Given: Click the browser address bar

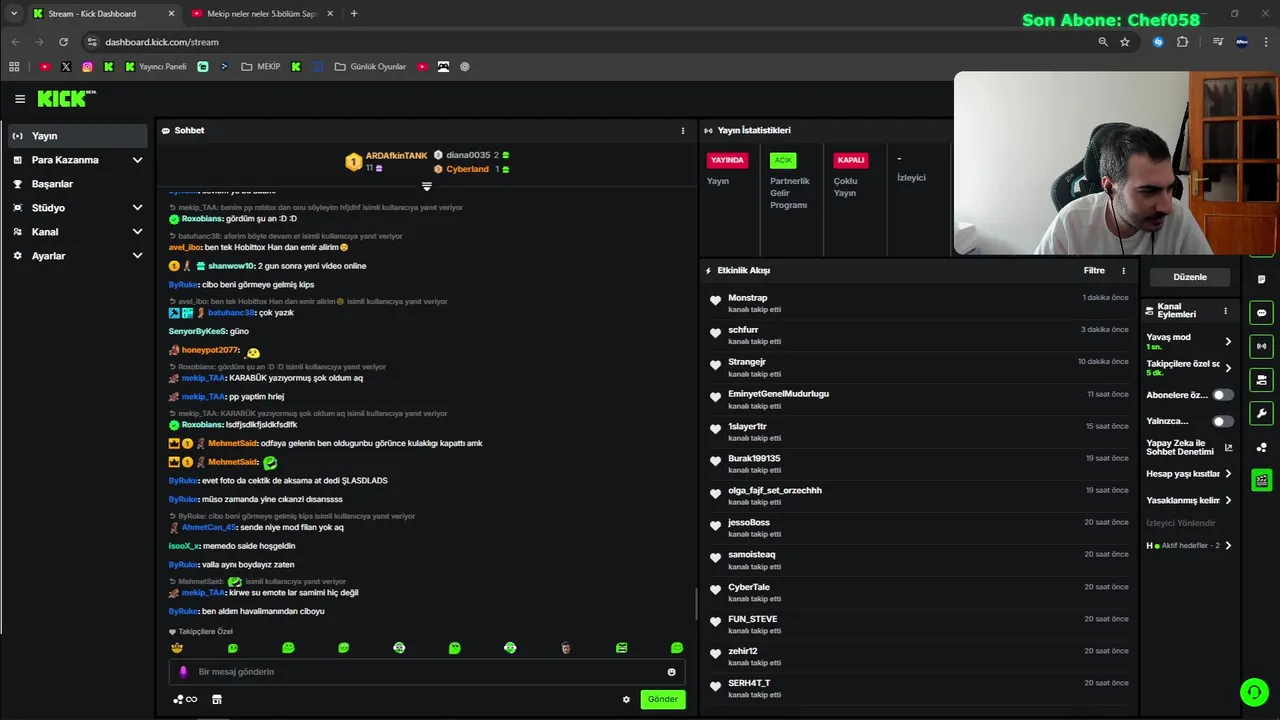Looking at the screenshot, I should pos(590,42).
